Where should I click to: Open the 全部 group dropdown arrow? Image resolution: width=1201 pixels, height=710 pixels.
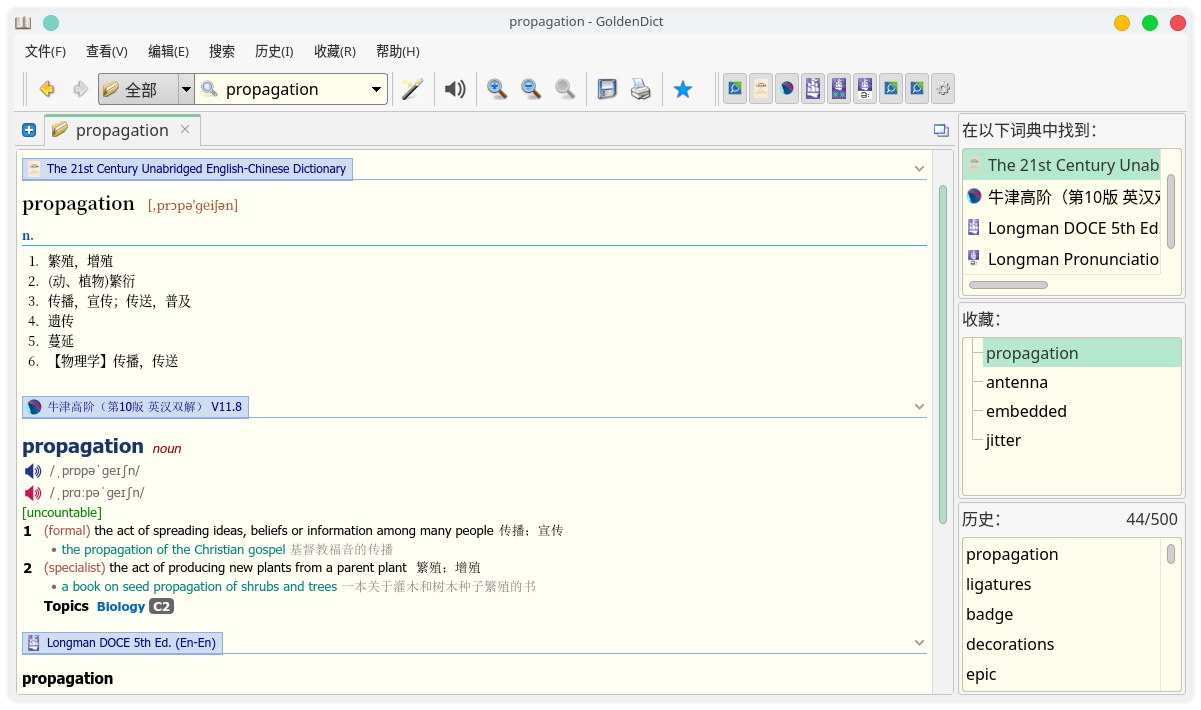point(186,89)
